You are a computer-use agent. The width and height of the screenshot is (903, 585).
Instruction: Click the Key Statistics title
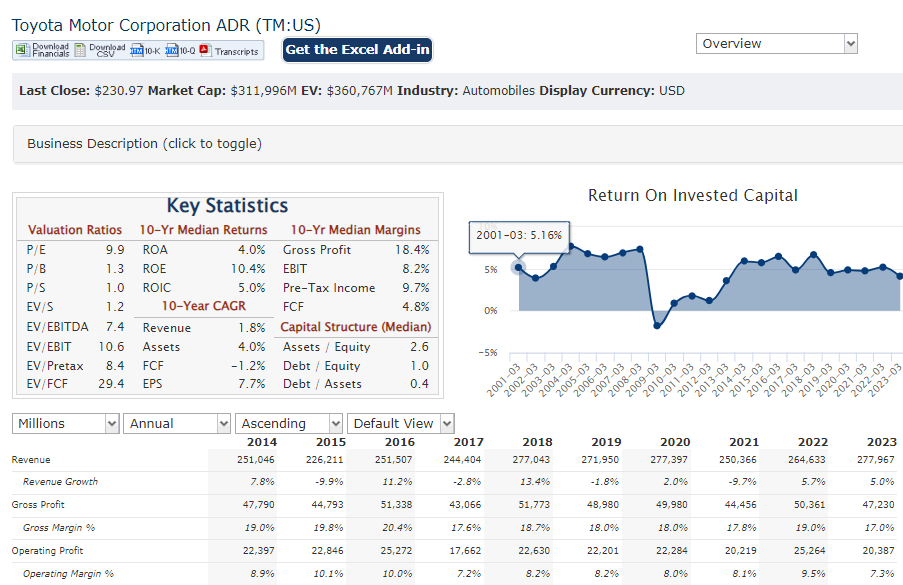(227, 206)
